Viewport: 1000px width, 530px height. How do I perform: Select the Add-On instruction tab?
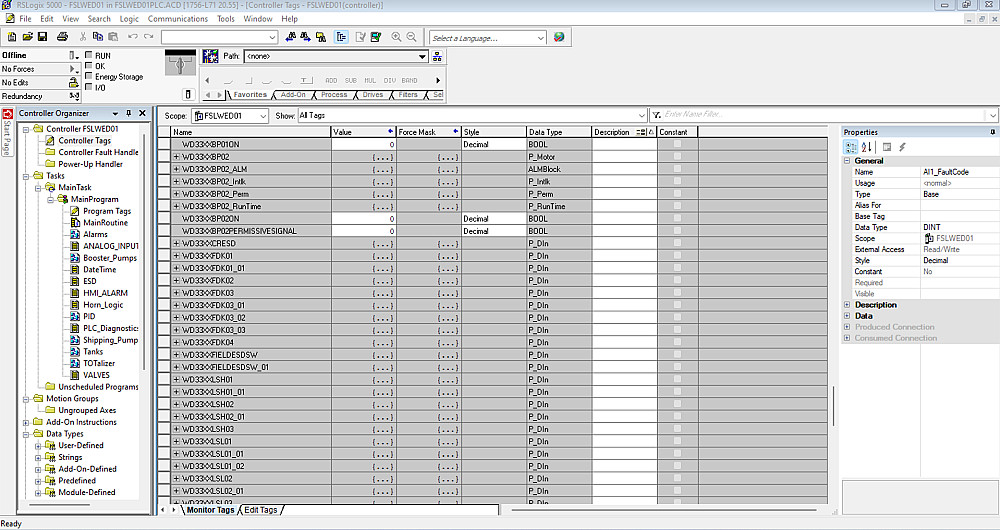(x=293, y=94)
